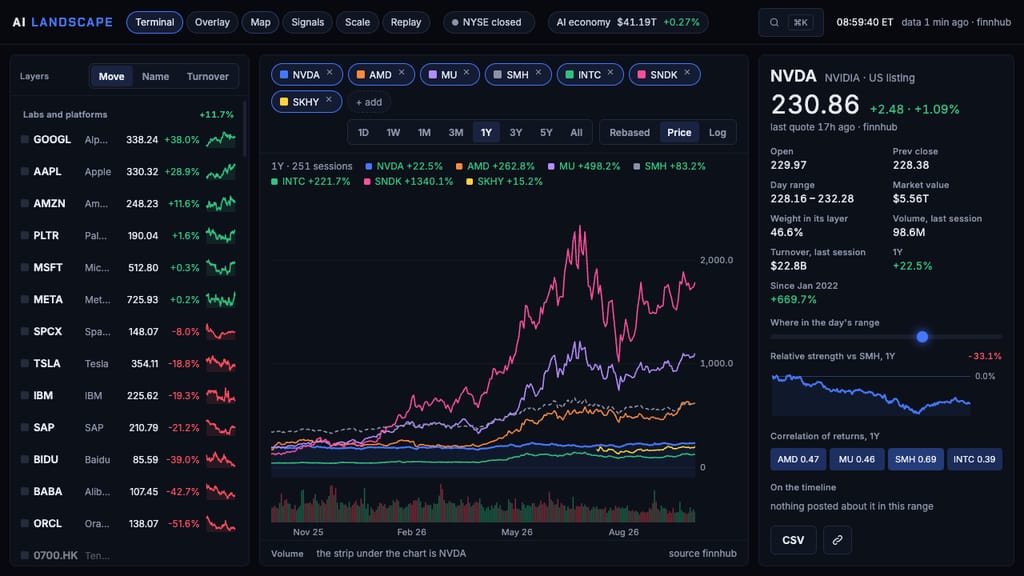Select the SPCX row ticker
1024x576 pixels.
click(48, 331)
